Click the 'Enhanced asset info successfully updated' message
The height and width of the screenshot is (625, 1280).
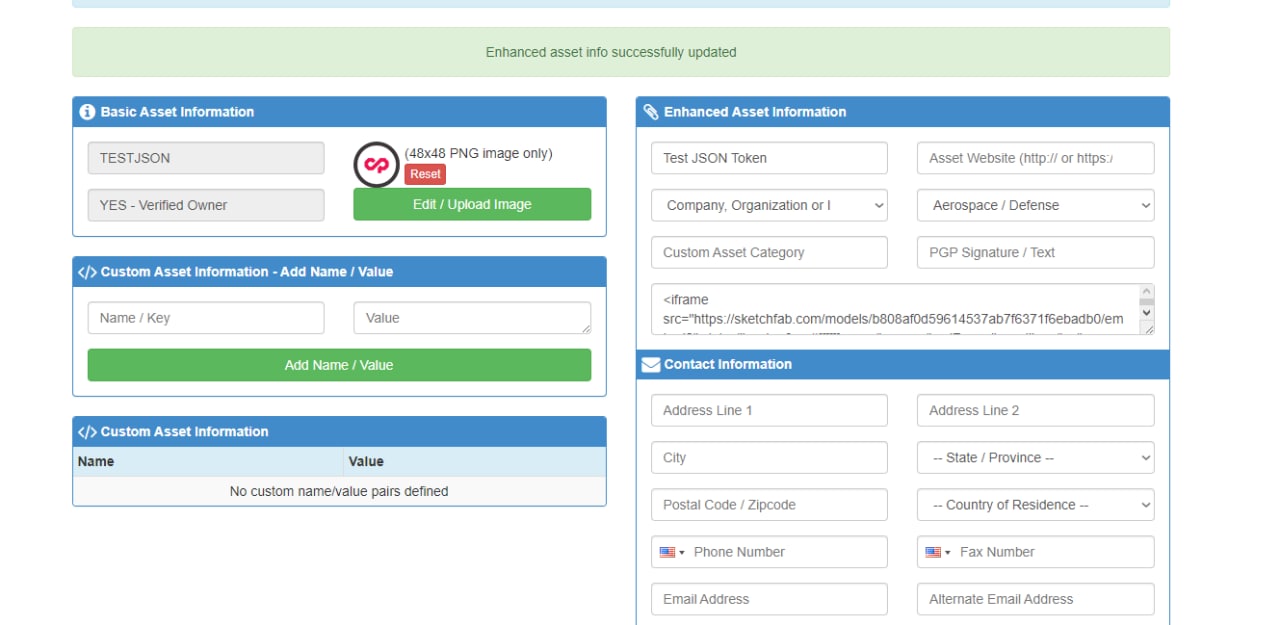611,52
